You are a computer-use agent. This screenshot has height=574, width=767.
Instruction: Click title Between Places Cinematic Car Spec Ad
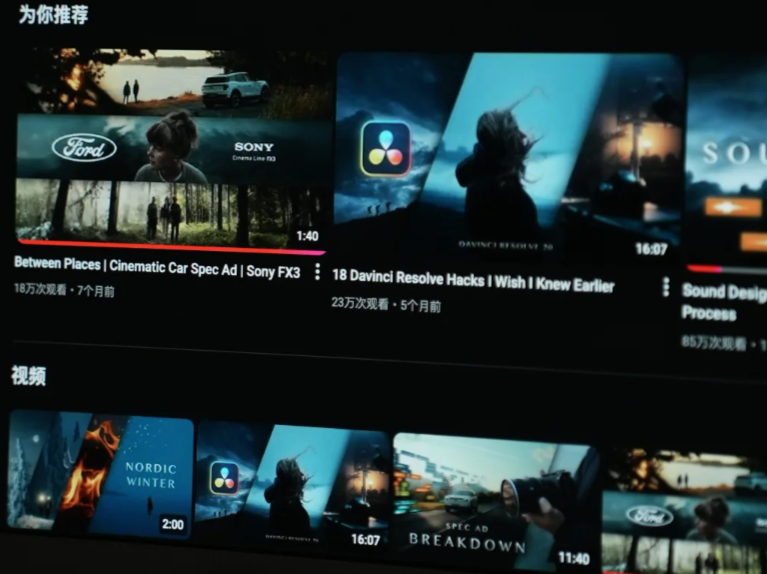click(157, 267)
